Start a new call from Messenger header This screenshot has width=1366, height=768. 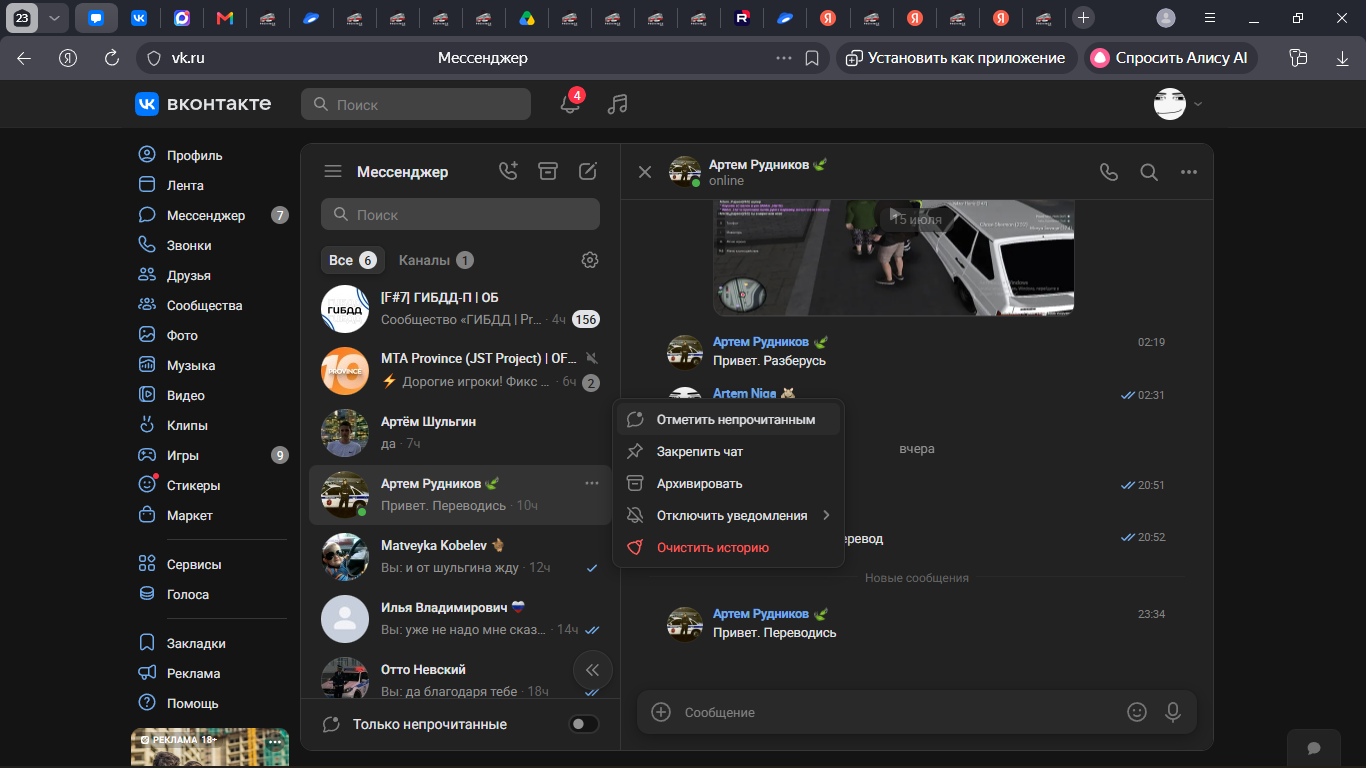pos(508,171)
